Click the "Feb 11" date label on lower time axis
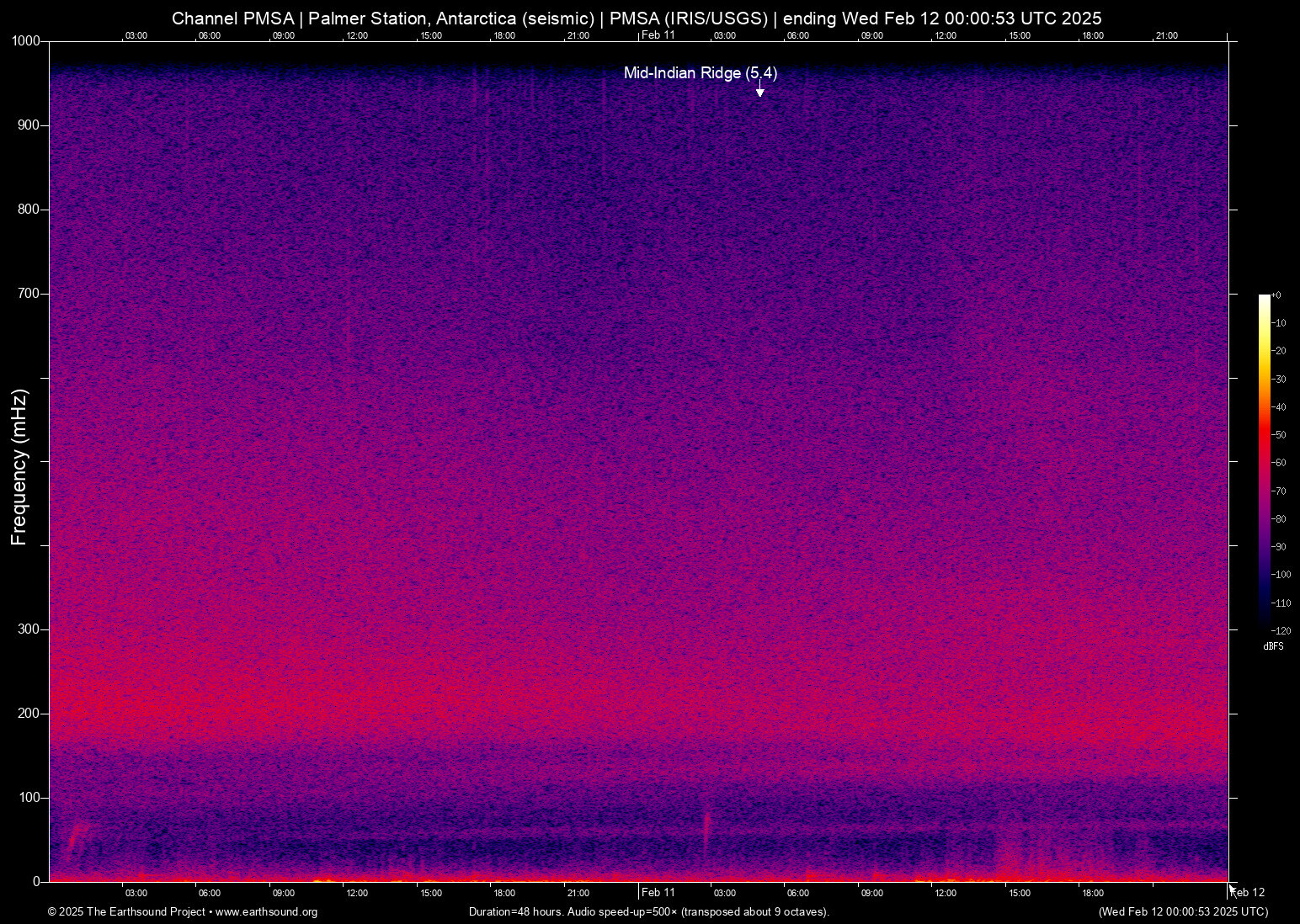 tap(658, 893)
